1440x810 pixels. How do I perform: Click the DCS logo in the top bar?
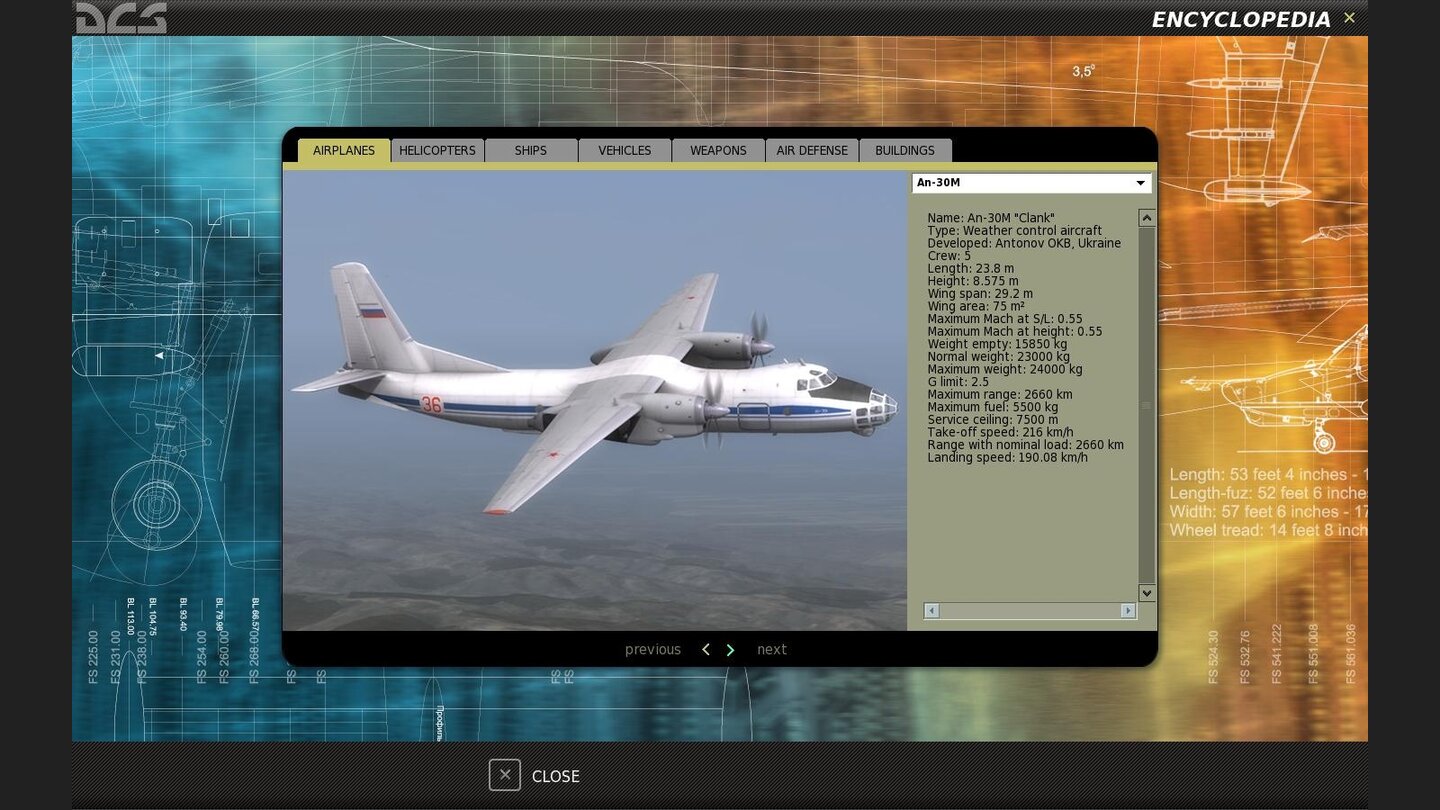point(121,18)
